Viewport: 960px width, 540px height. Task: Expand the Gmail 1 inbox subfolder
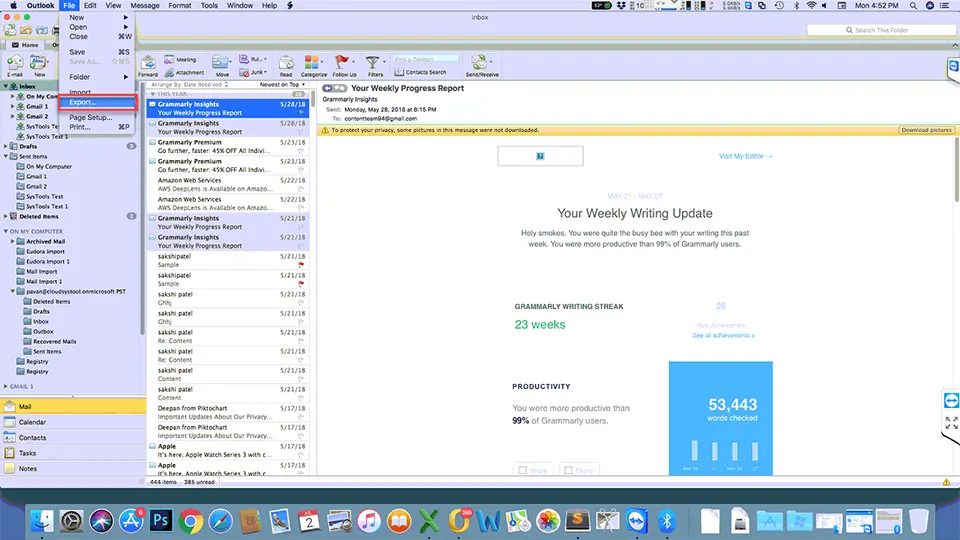point(13,106)
